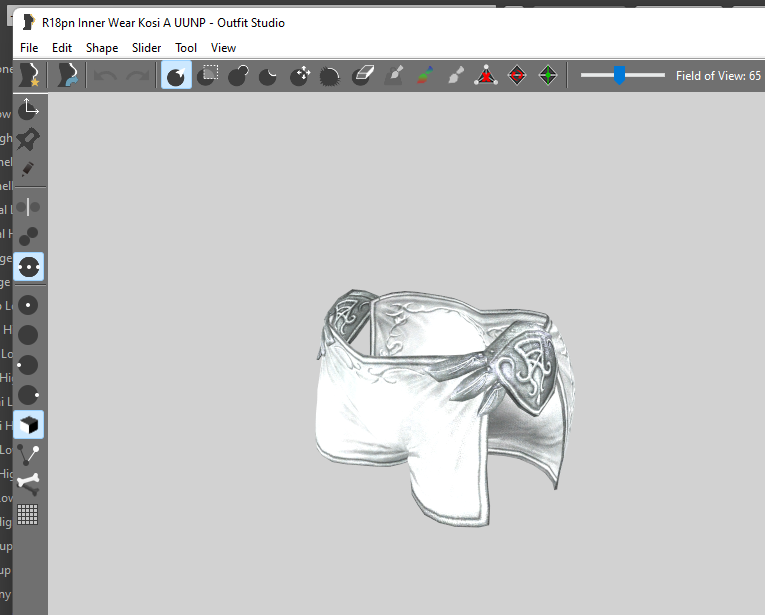Click the Redo arrow in toolbar
This screenshot has height=615, width=765.
click(138, 76)
